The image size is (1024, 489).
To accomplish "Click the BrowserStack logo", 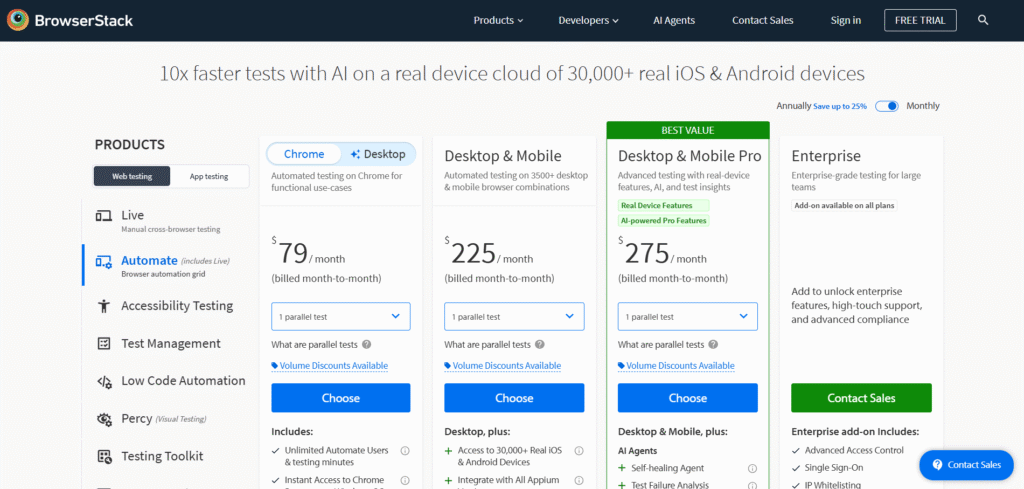I will 70,20.
